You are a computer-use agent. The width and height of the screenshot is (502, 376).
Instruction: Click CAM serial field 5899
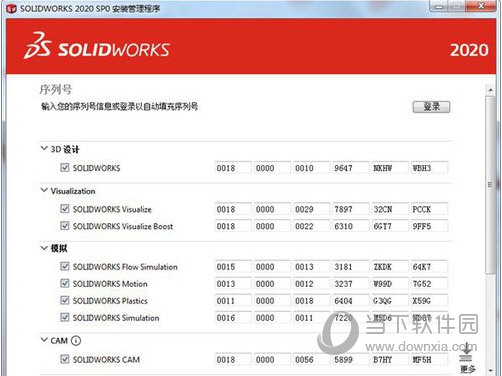tap(351, 360)
